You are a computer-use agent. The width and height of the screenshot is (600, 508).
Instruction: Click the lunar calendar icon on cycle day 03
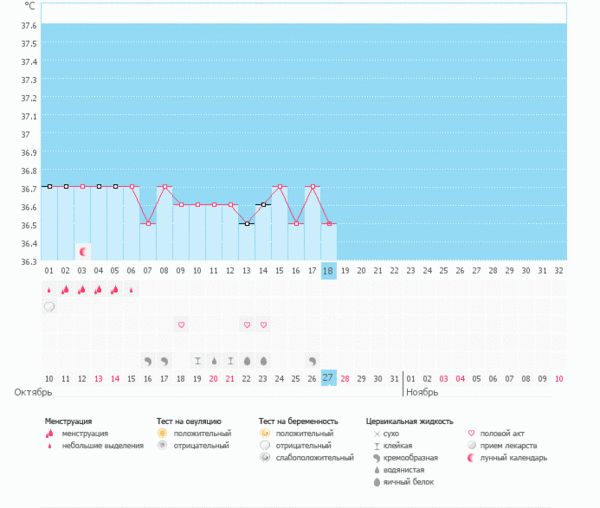[x=83, y=251]
